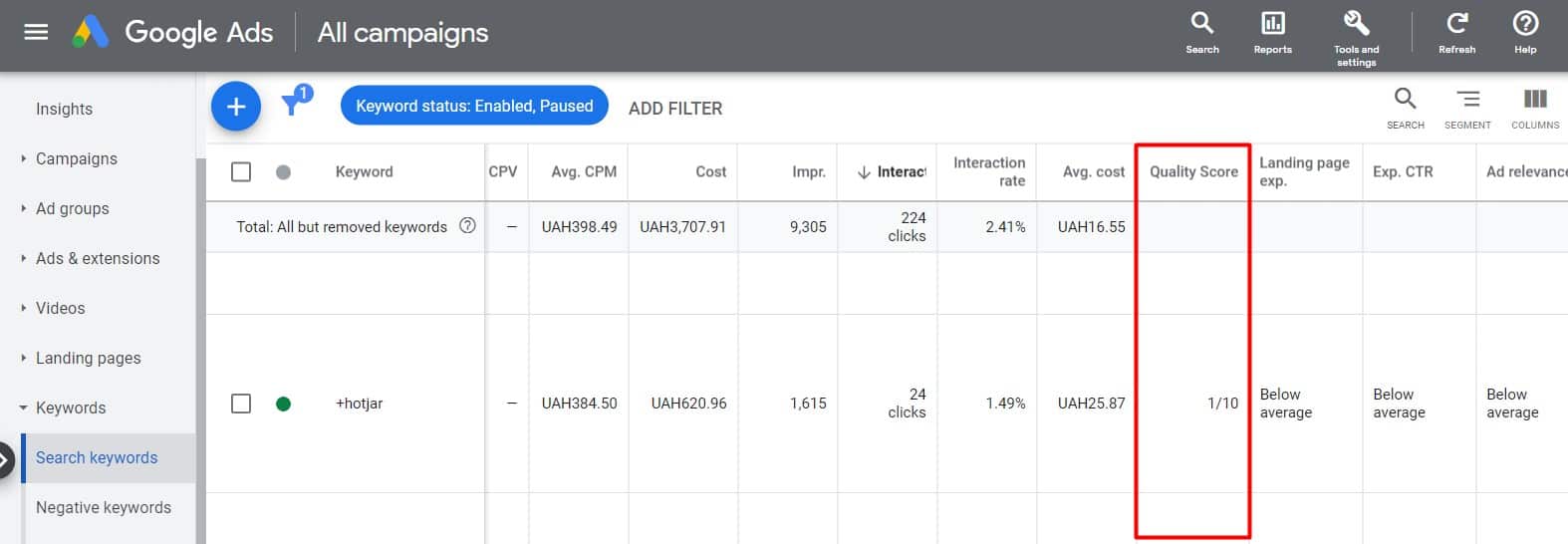1568x544 pixels.
Task: Click total interaction rate 2.41%
Action: 1005,226
